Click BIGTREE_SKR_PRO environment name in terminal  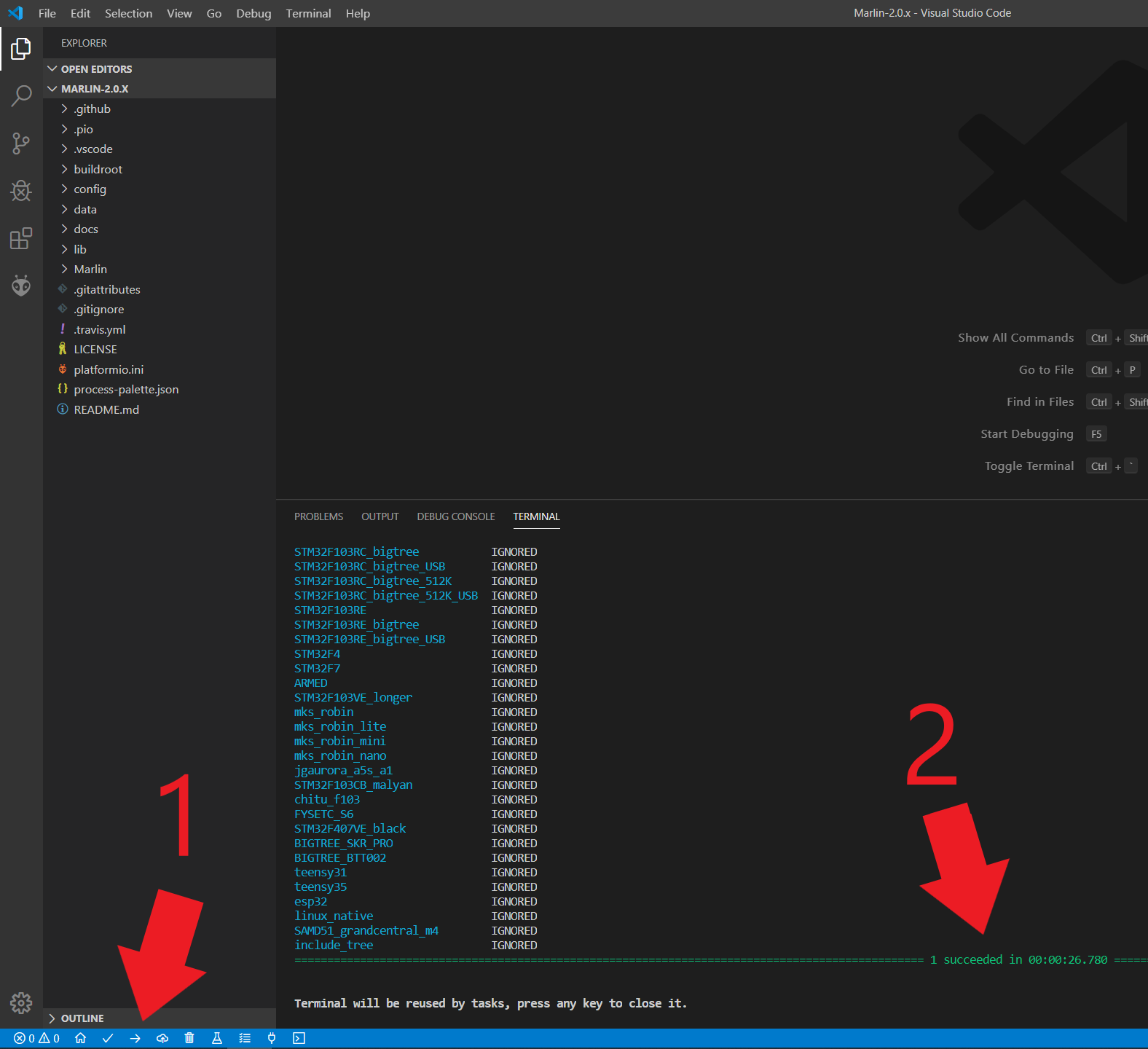pyautogui.click(x=343, y=844)
